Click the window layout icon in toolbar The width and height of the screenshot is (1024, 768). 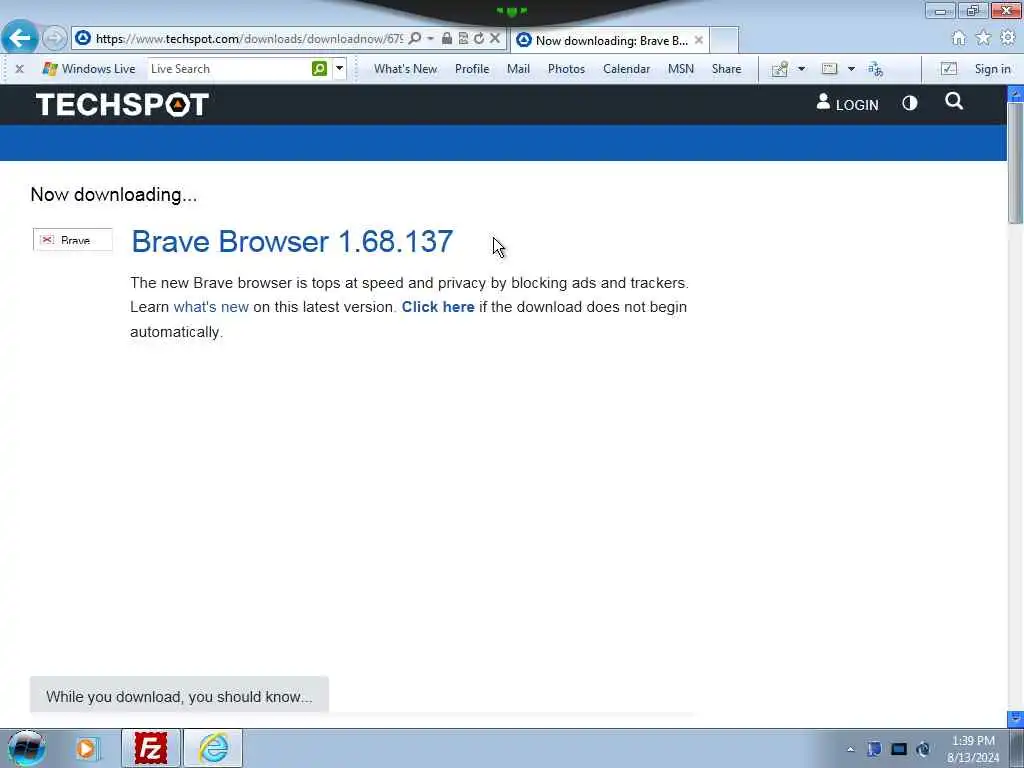tap(829, 69)
